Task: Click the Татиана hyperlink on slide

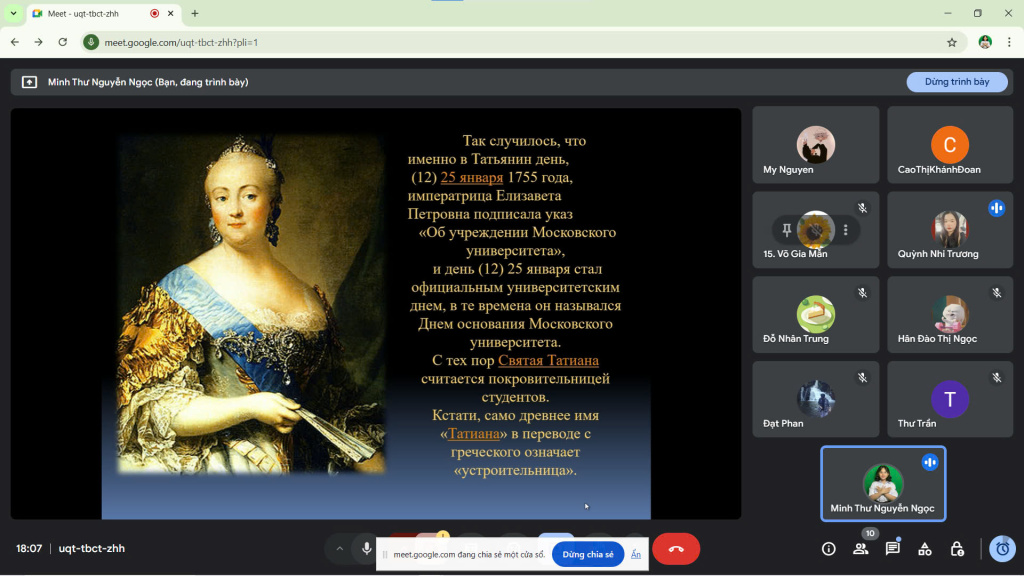Action: tap(473, 434)
